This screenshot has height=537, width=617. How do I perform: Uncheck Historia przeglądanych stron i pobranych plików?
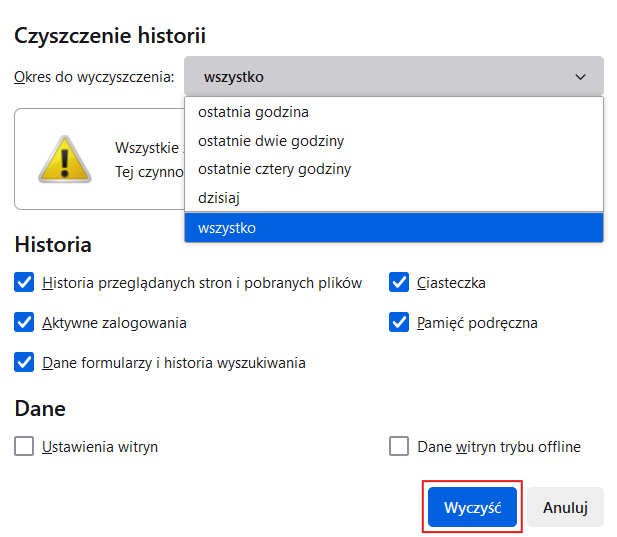coord(24,282)
